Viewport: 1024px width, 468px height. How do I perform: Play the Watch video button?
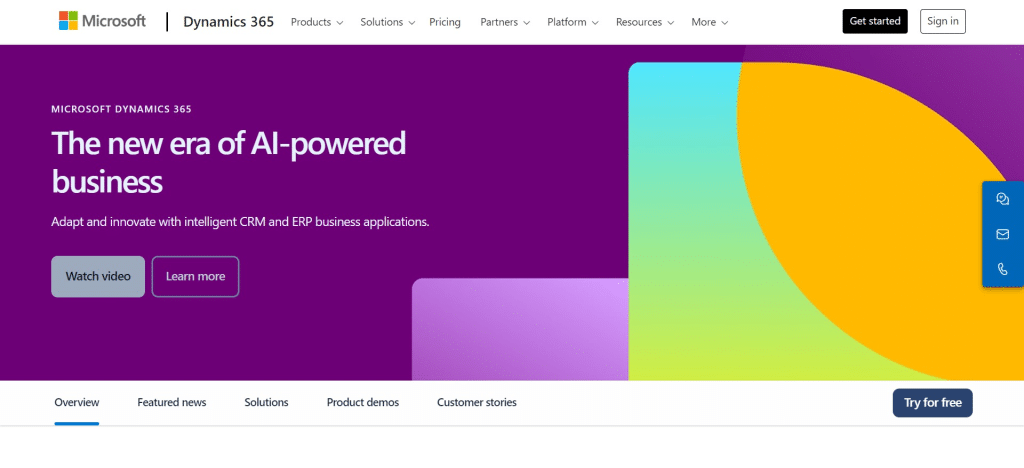point(98,277)
